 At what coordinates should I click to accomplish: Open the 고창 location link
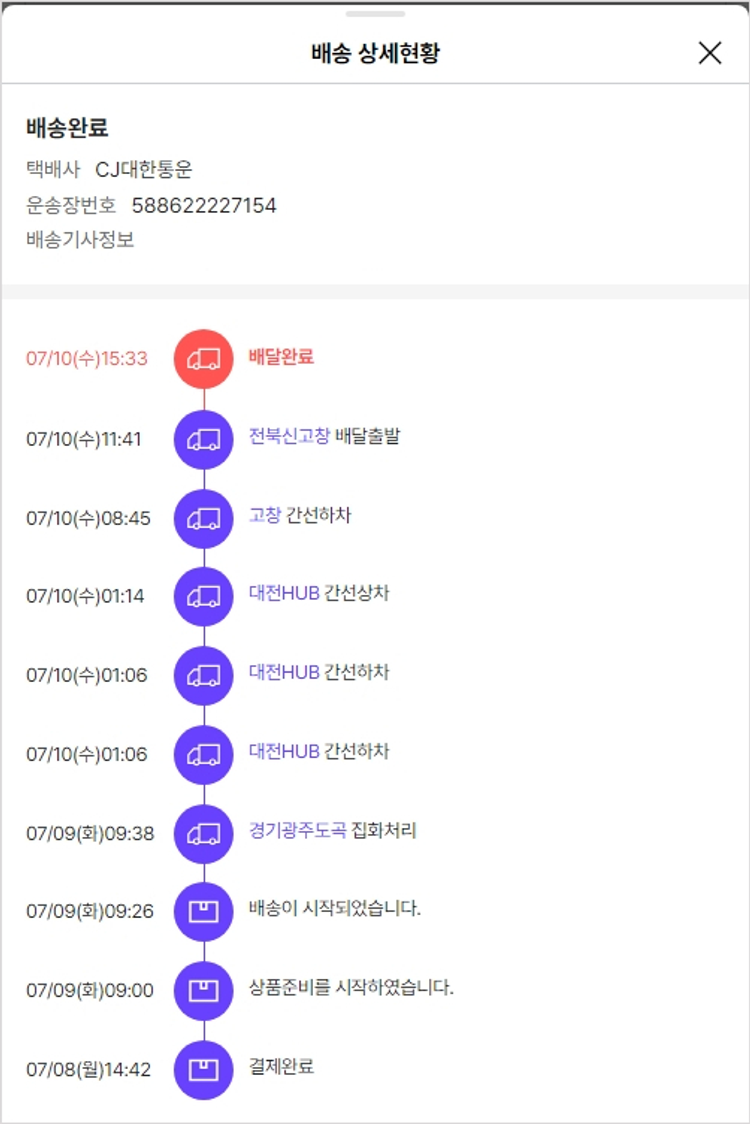pyautogui.click(x=265, y=515)
